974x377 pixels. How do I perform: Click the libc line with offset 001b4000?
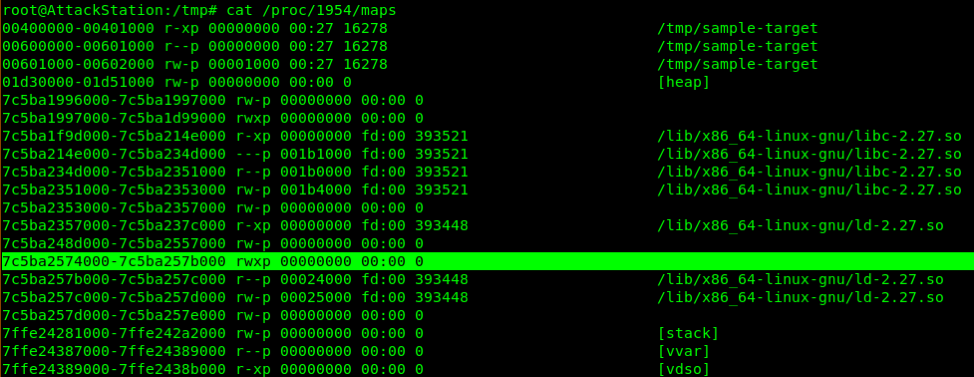click(481, 189)
